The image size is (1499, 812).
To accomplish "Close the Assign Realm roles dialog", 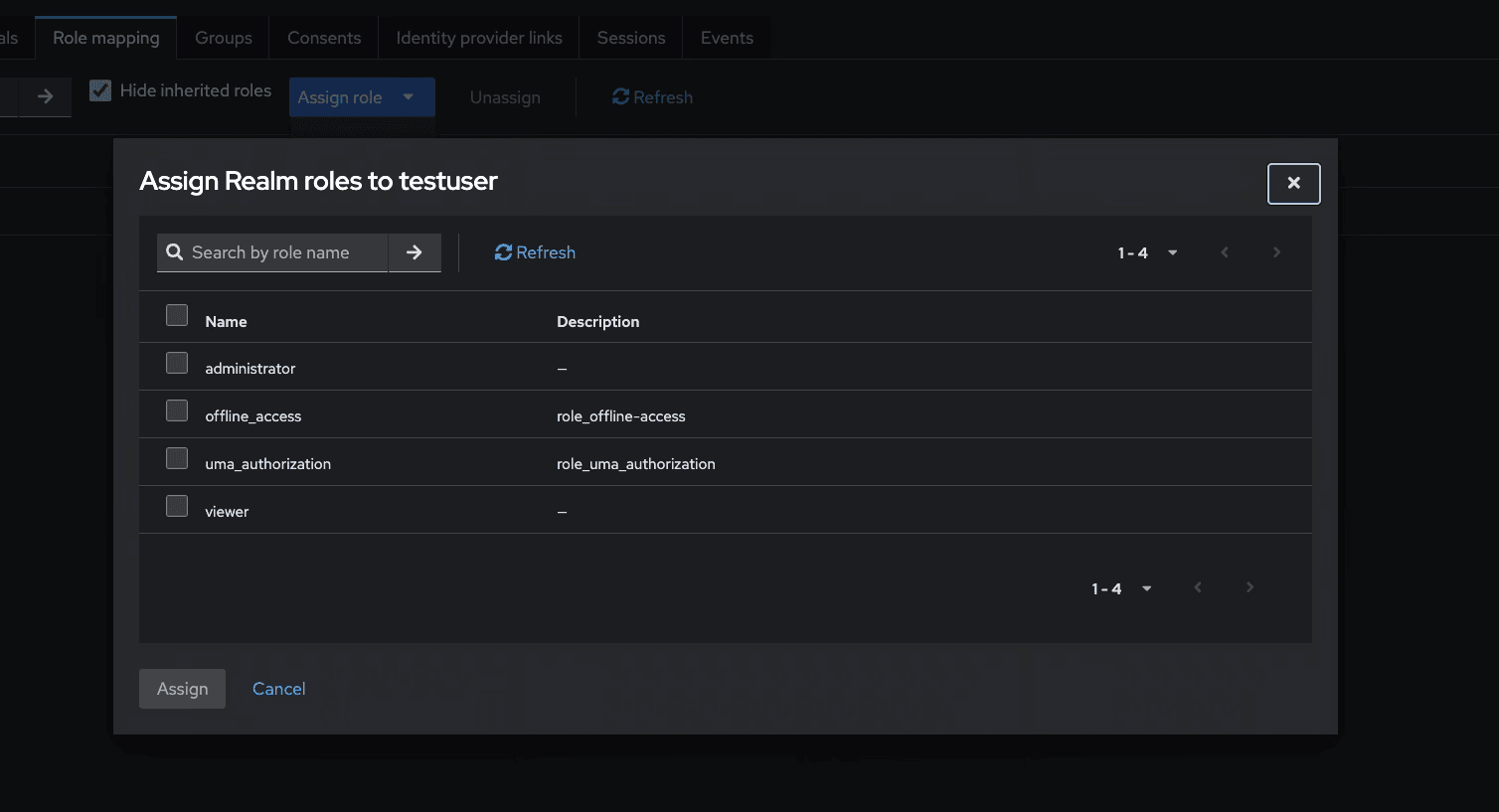I will (x=1293, y=184).
